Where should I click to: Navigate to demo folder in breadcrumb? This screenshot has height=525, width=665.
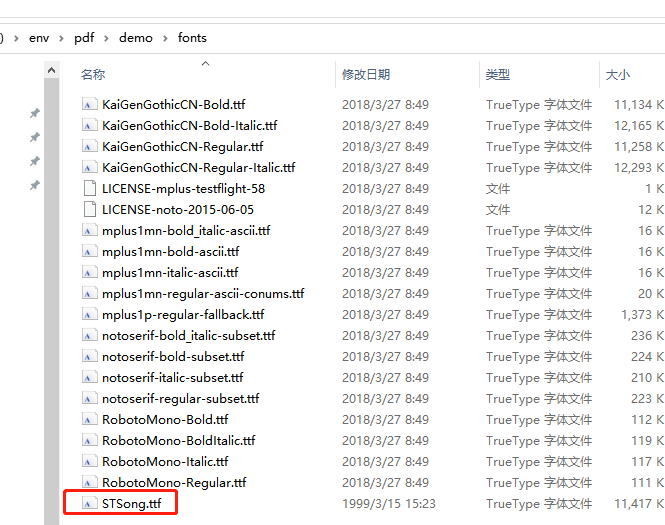coord(136,38)
